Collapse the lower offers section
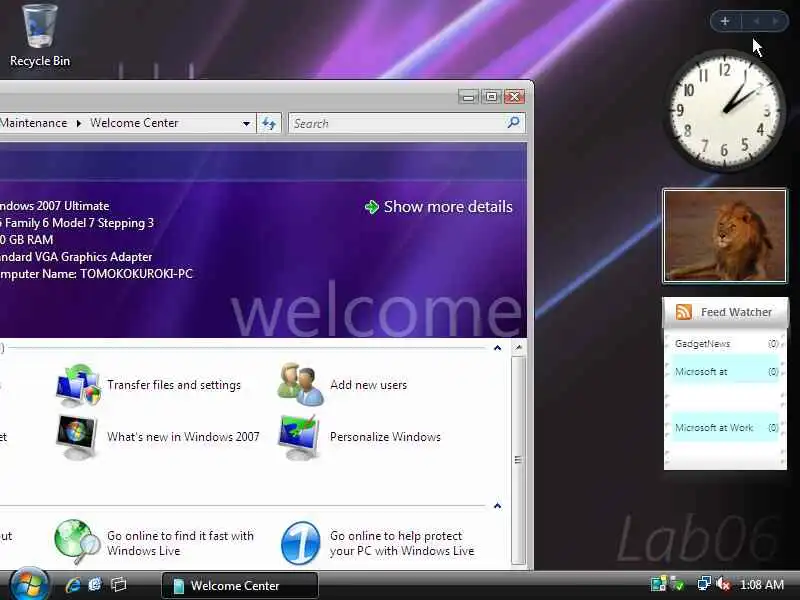The height and width of the screenshot is (600, 800). click(497, 506)
